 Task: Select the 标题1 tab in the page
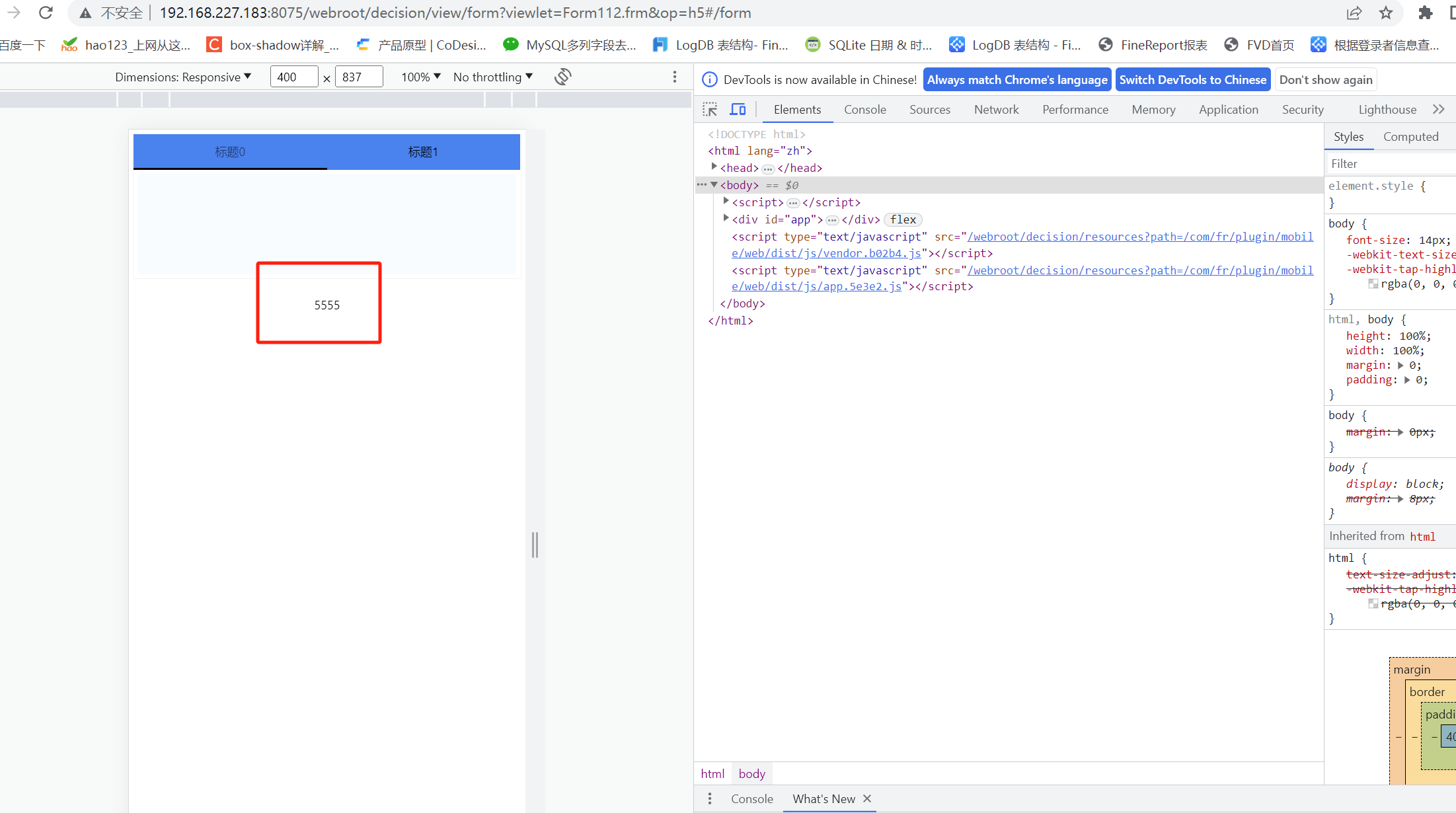[423, 151]
